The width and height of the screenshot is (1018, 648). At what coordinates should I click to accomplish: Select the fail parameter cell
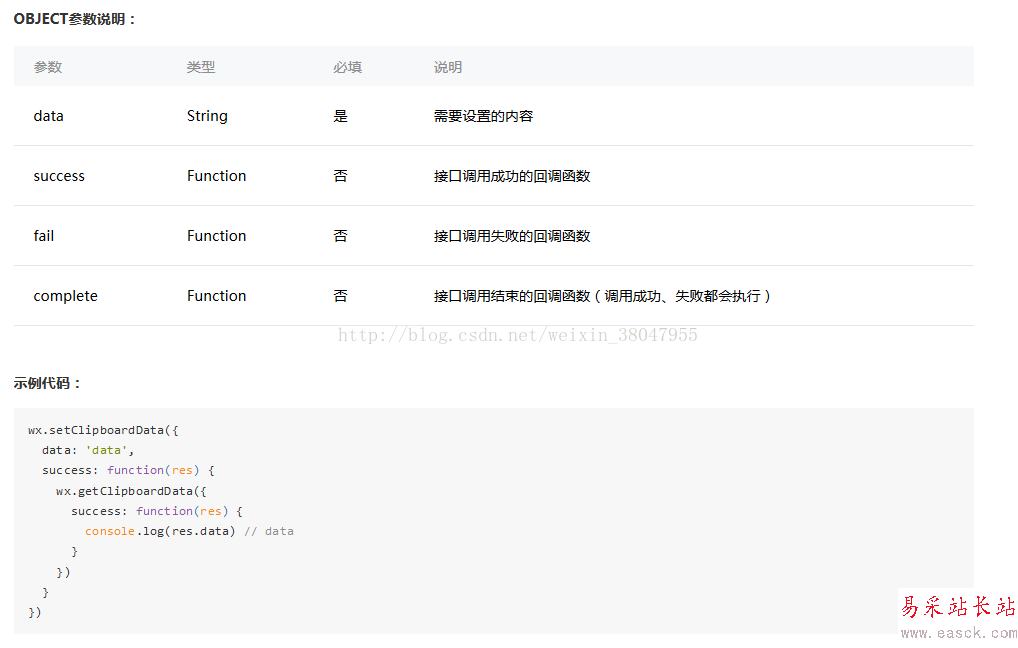pos(44,236)
